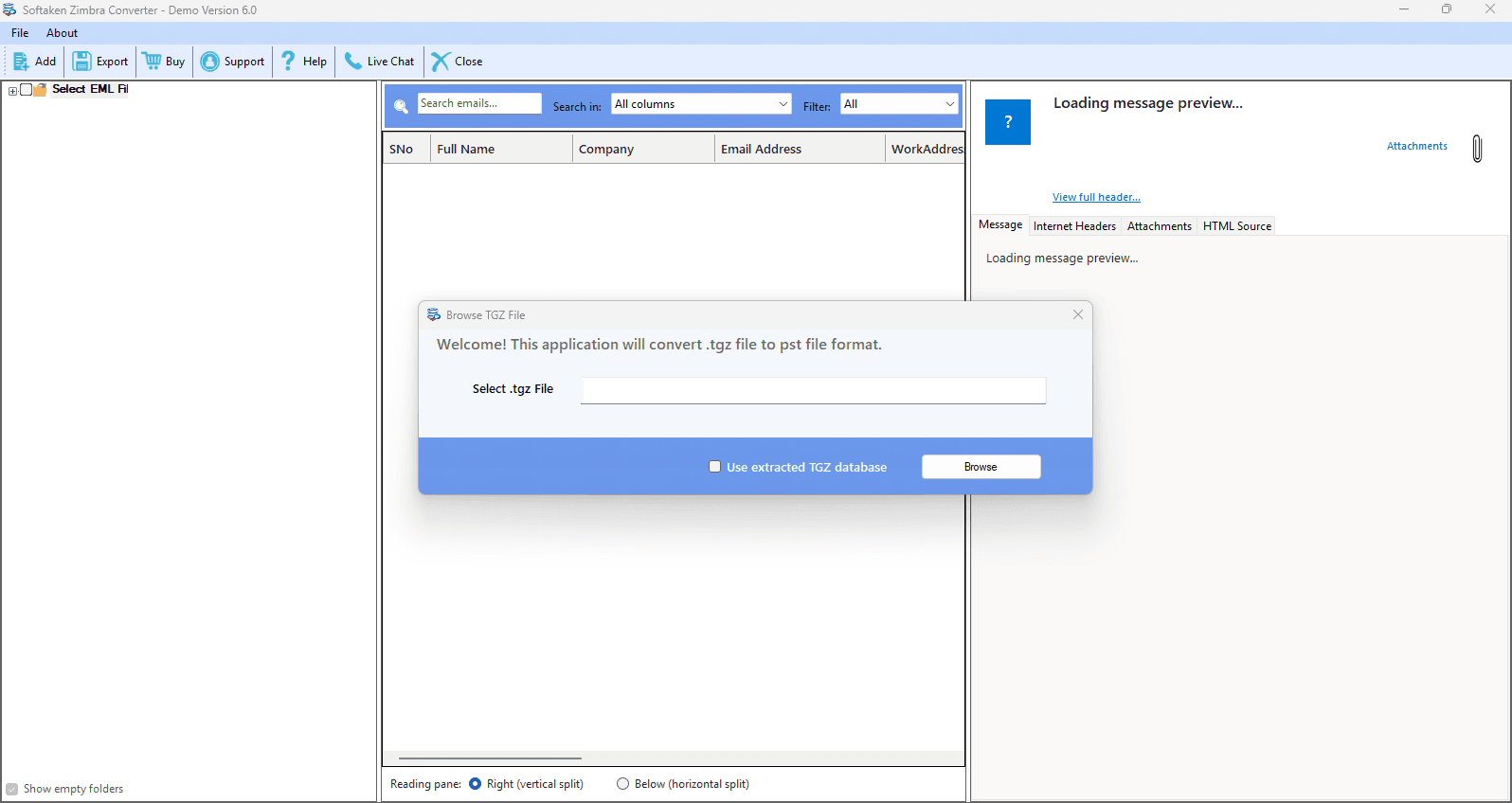Click the horizontal scrollbar under the grid
Image resolution: width=1512 pixels, height=803 pixels.
pos(490,758)
